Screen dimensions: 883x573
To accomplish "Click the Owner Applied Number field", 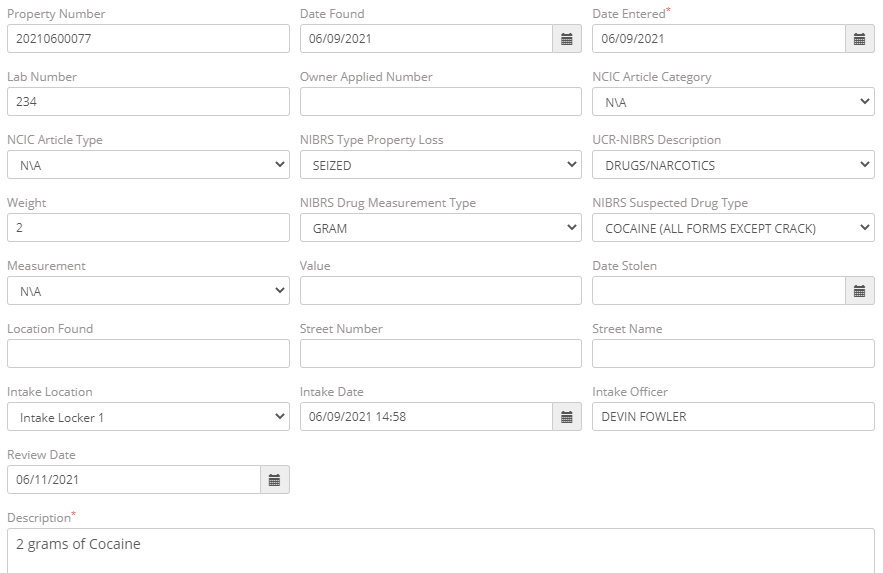I will 440,102.
